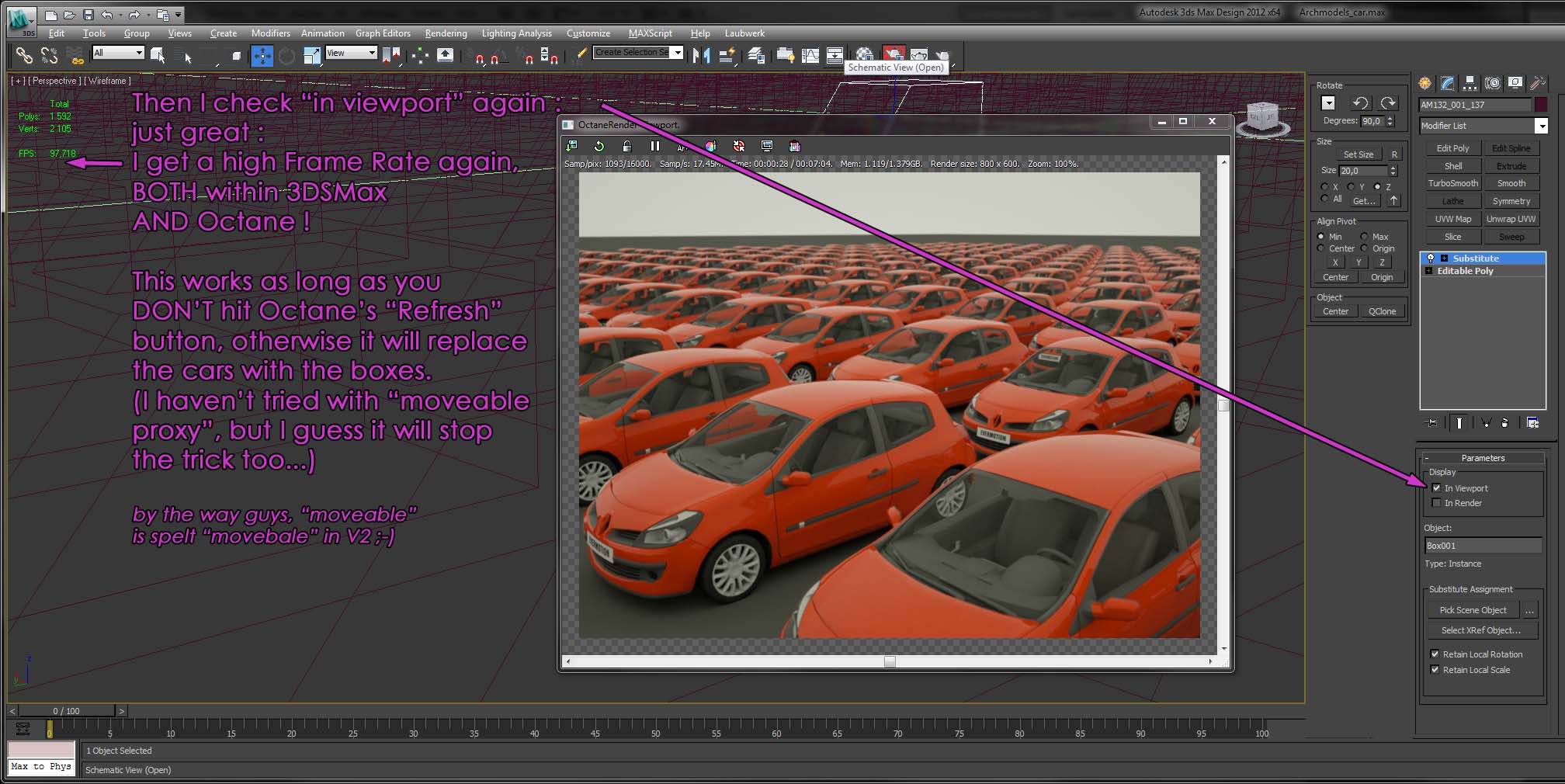The width and height of the screenshot is (1565, 784).
Task: Click the Pick Scene Object button
Action: (1473, 610)
